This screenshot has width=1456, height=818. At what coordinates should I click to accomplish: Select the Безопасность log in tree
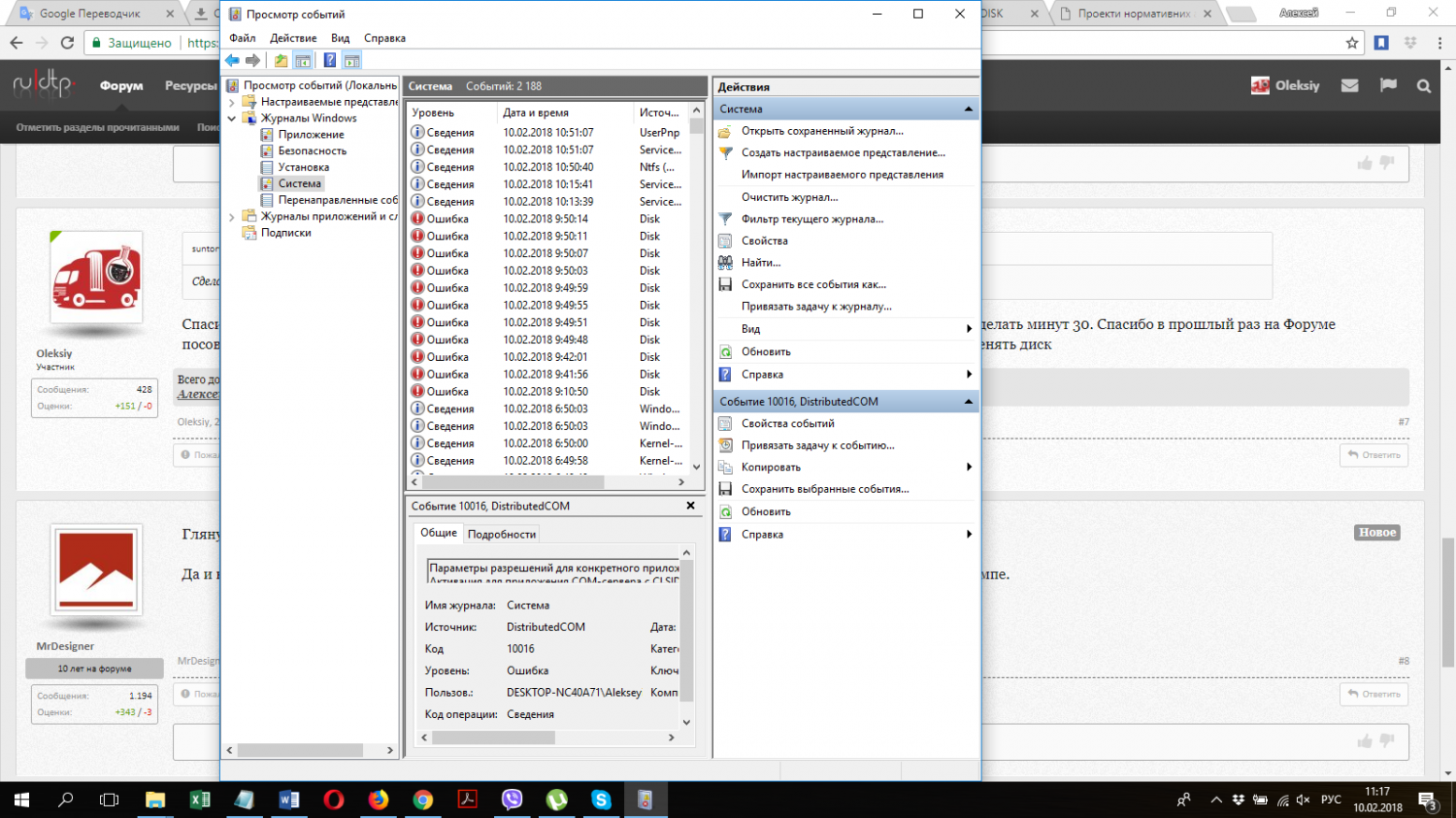(312, 151)
